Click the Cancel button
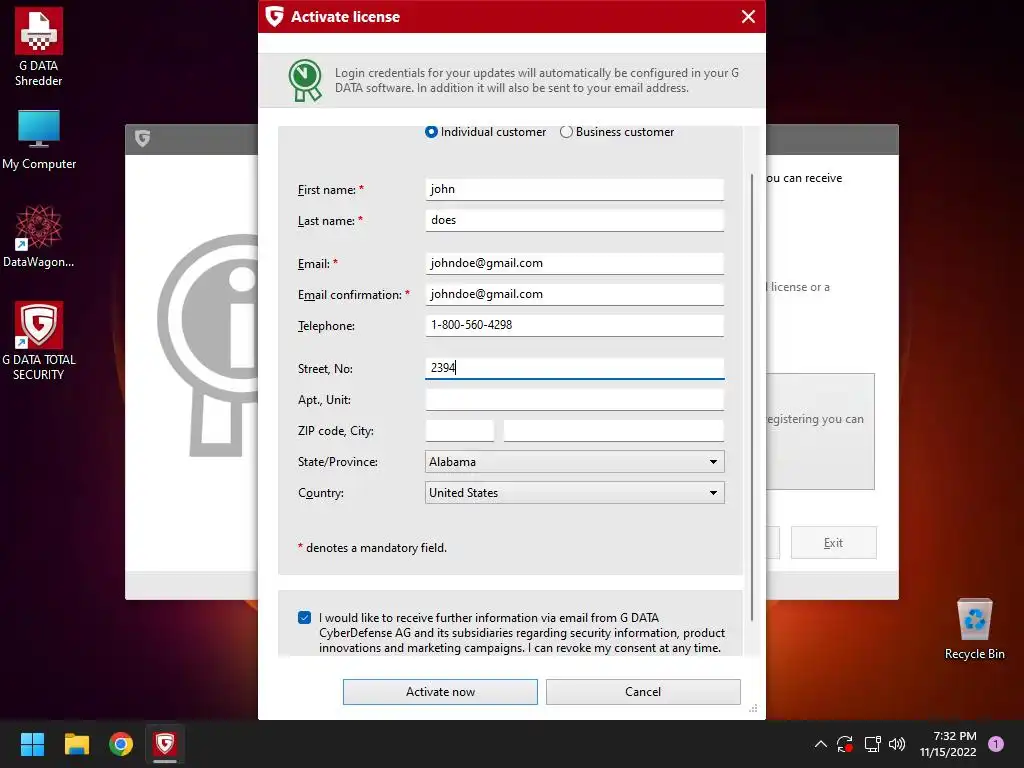Viewport: 1024px width, 768px height. click(643, 692)
